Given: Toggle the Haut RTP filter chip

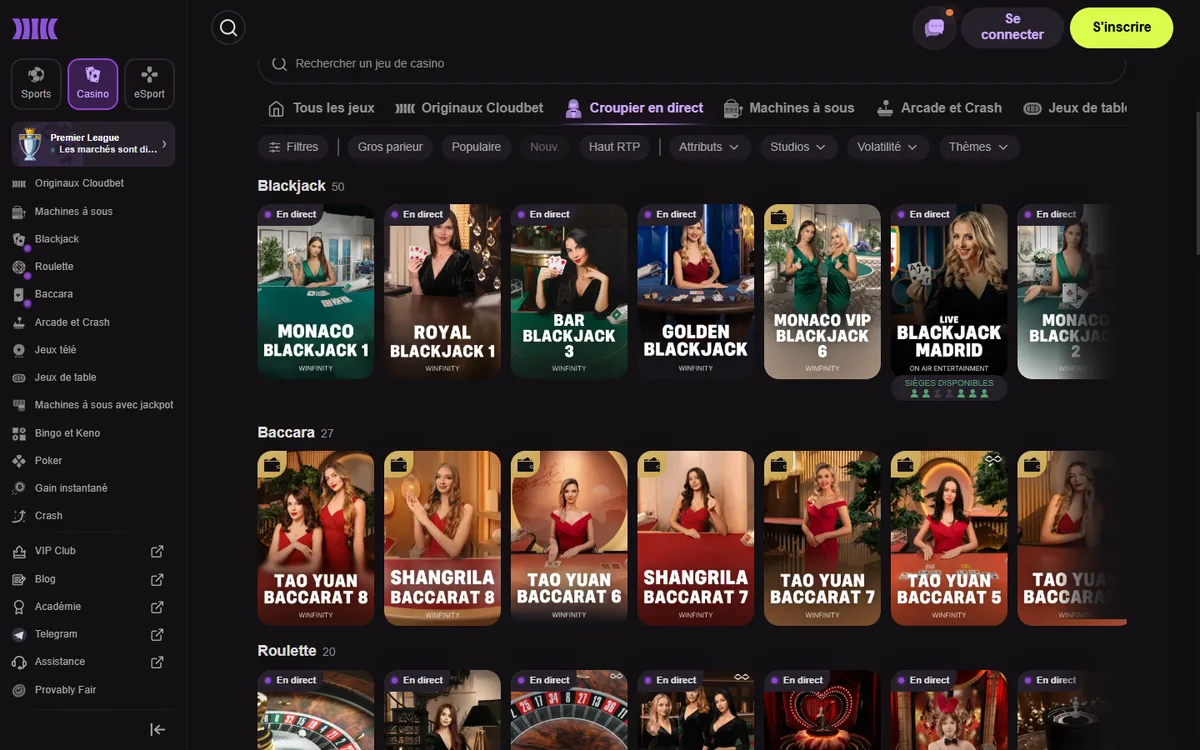Looking at the screenshot, I should click(614, 147).
